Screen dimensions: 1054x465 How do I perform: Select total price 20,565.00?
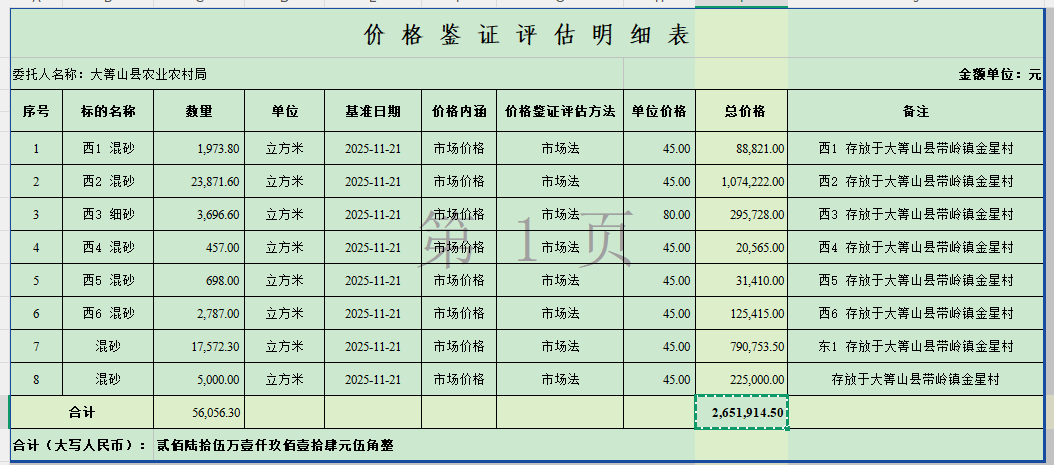tap(741, 247)
